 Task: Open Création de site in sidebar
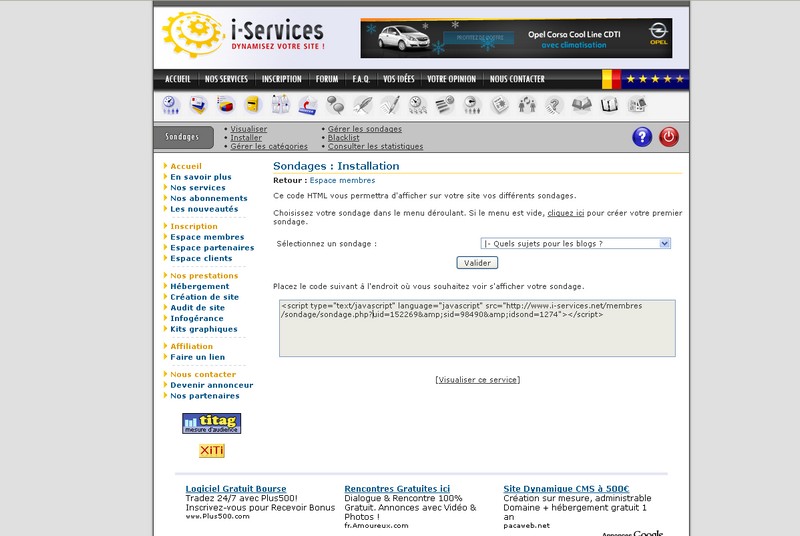205,297
